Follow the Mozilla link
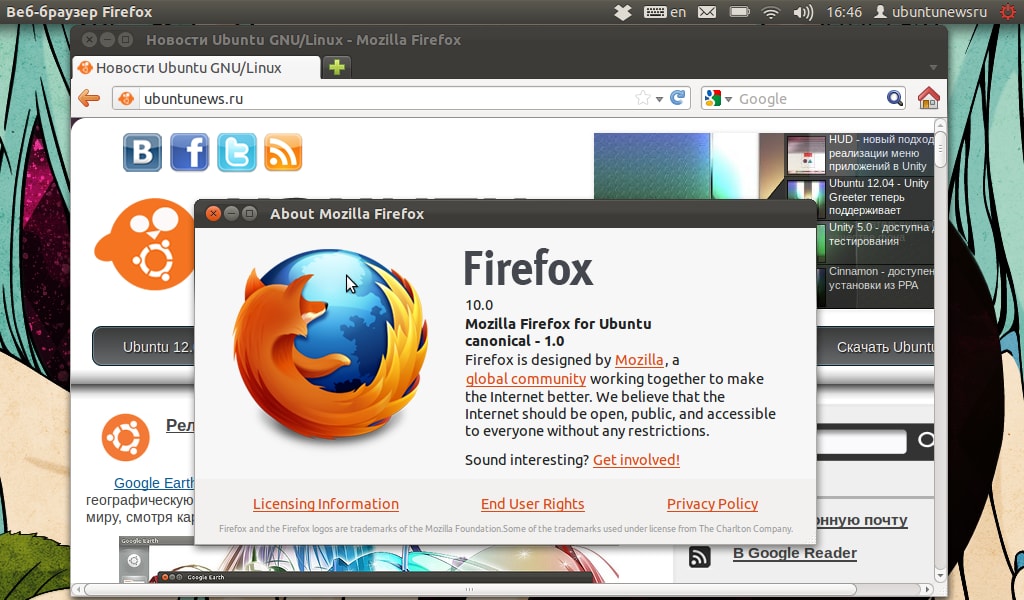 tap(639, 360)
